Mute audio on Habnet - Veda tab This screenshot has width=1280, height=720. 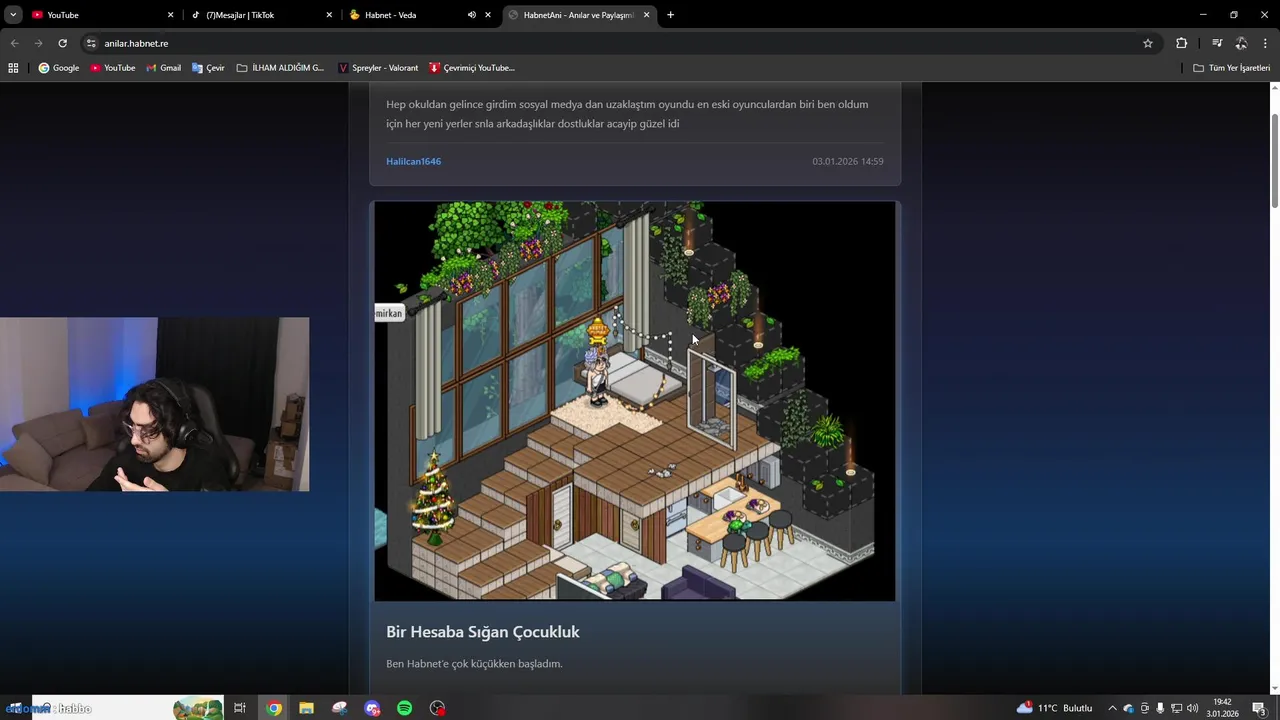tap(471, 15)
